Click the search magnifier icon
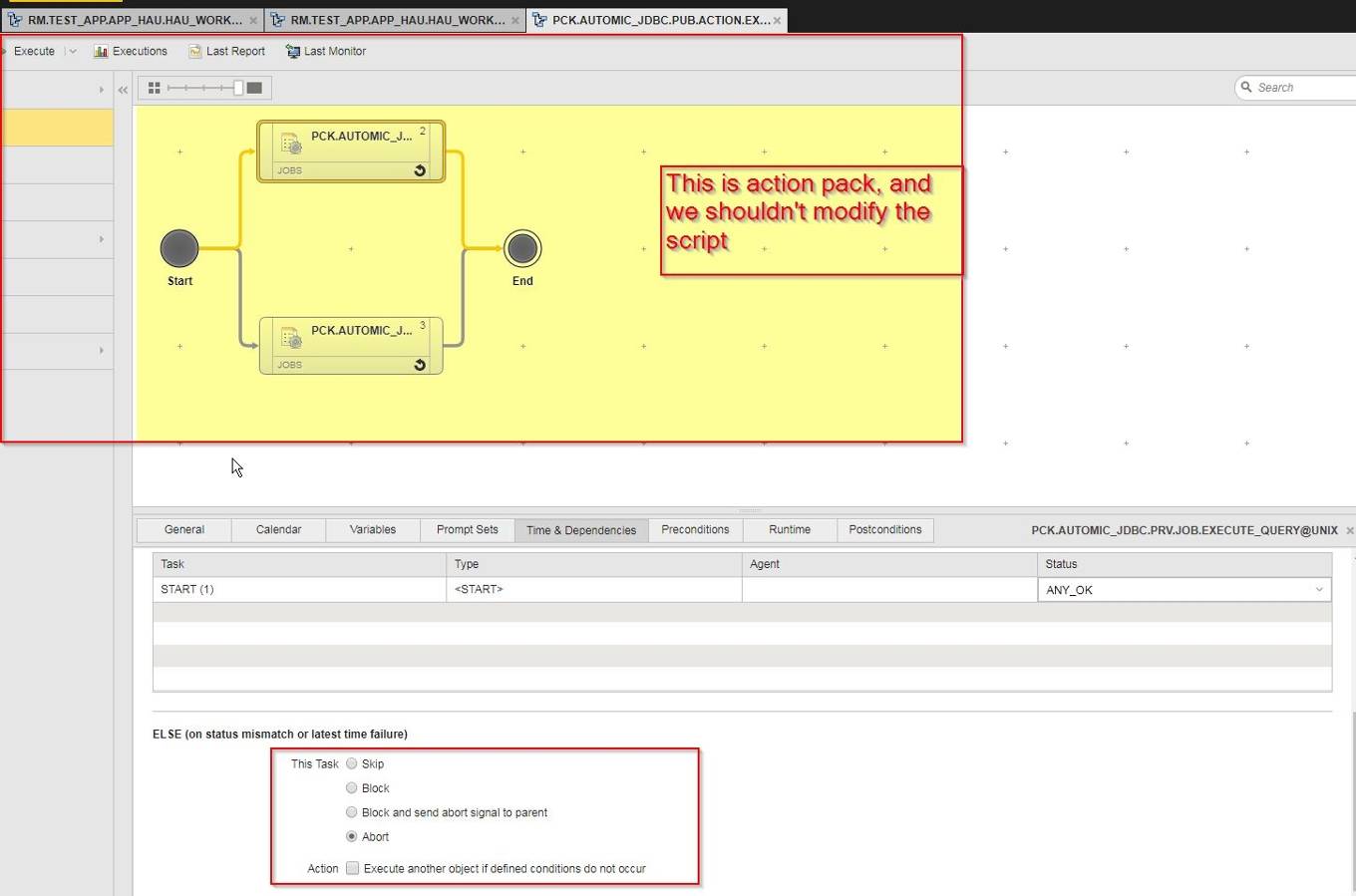 pyautogui.click(x=1248, y=87)
